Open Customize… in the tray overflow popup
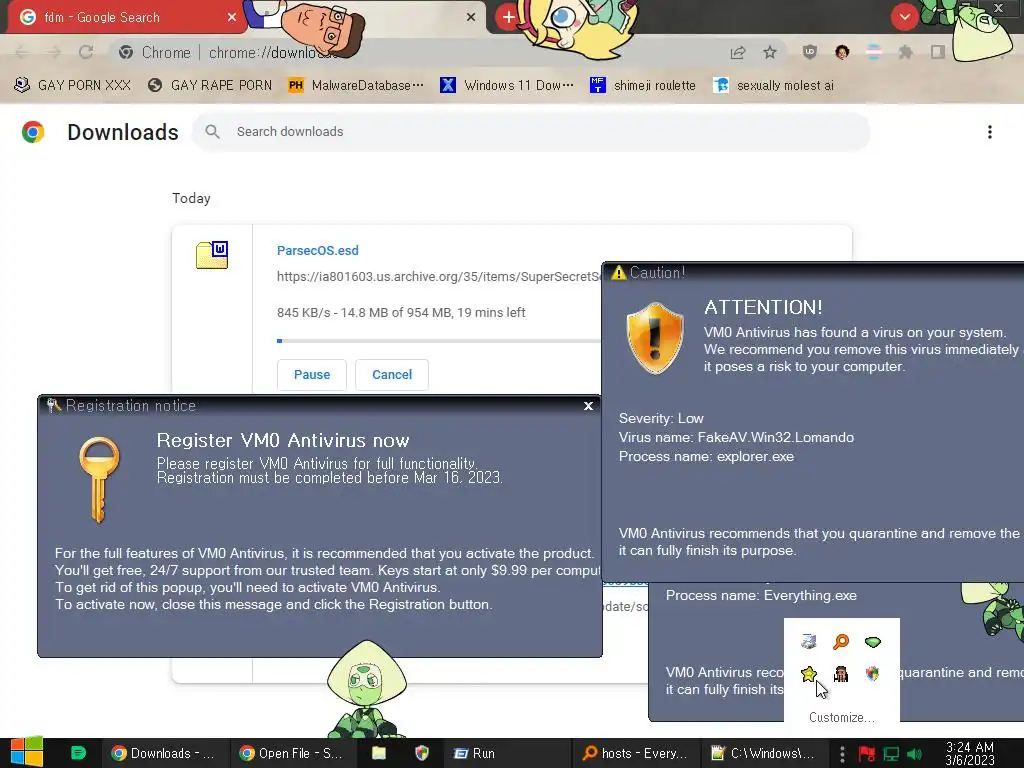Screen dimensions: 1024x768 click(841, 717)
